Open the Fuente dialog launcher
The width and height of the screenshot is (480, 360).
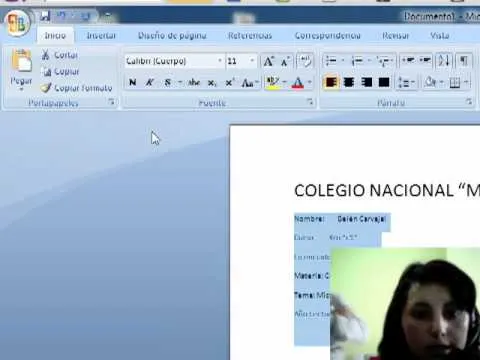pos(310,102)
